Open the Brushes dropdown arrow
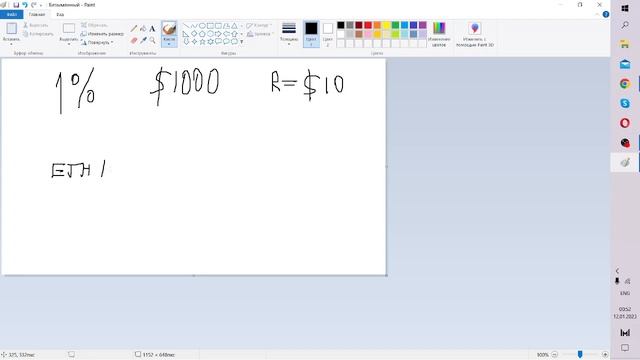 tap(169, 44)
